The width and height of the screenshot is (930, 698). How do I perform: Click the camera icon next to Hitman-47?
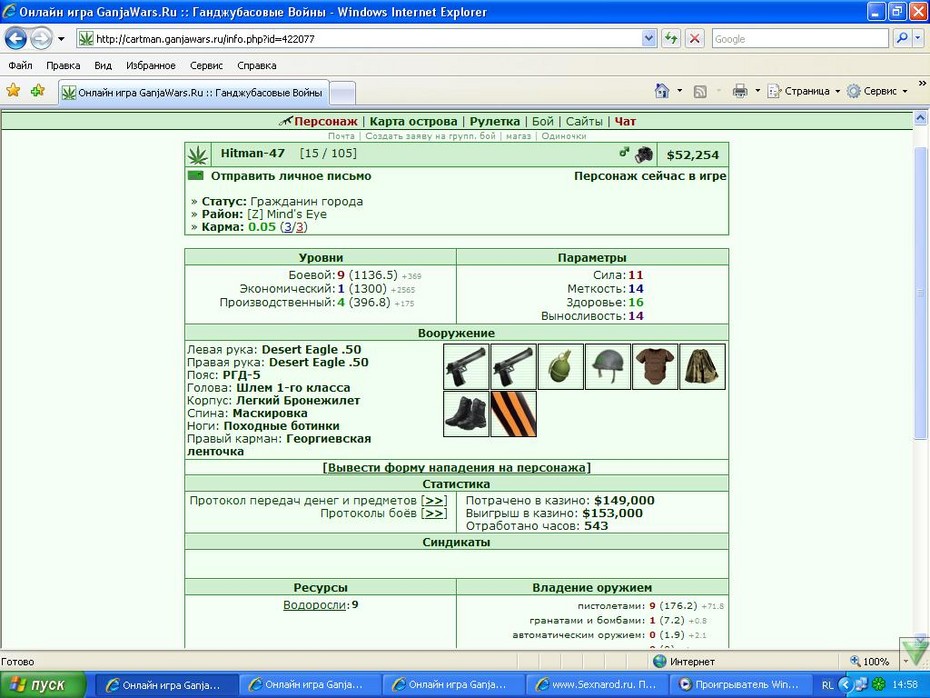tap(644, 154)
